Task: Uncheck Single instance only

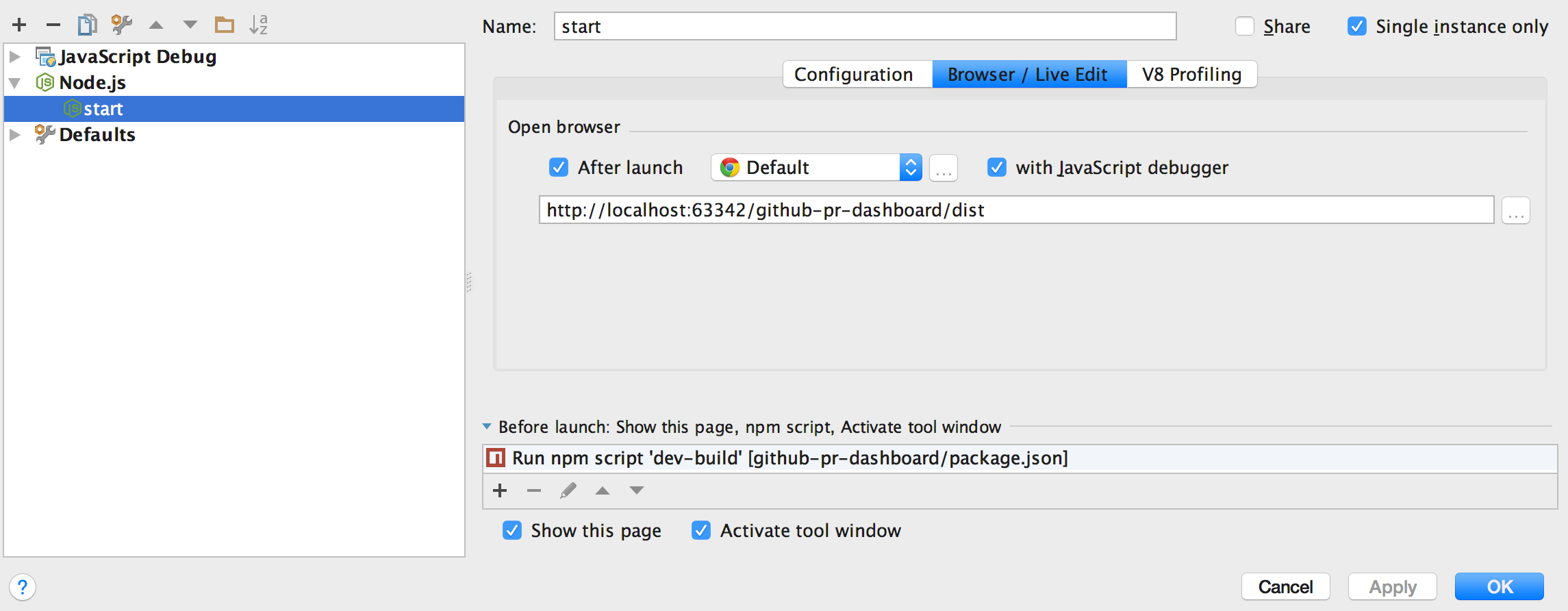Action: tap(1356, 27)
